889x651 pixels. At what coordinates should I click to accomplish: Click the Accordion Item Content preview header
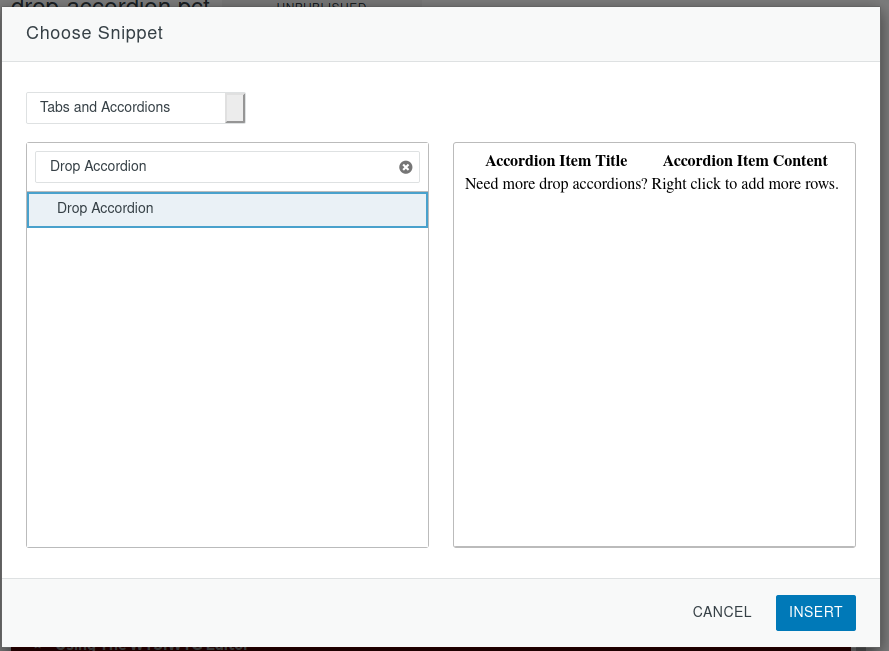(x=745, y=161)
